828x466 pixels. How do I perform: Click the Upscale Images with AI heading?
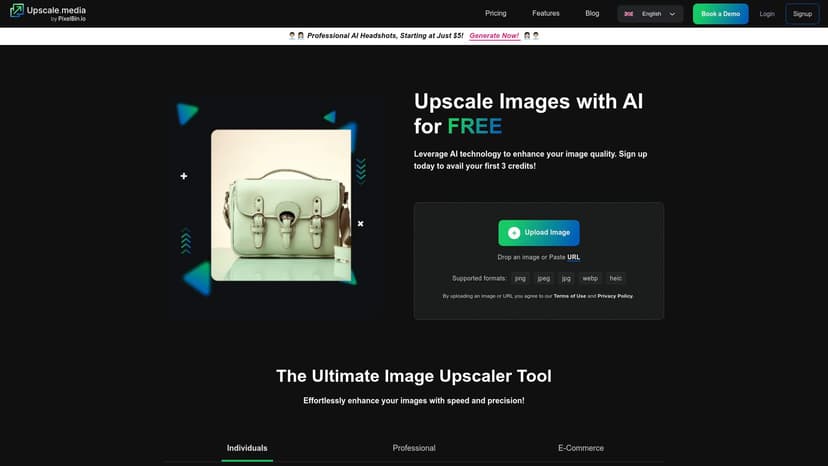(528, 114)
